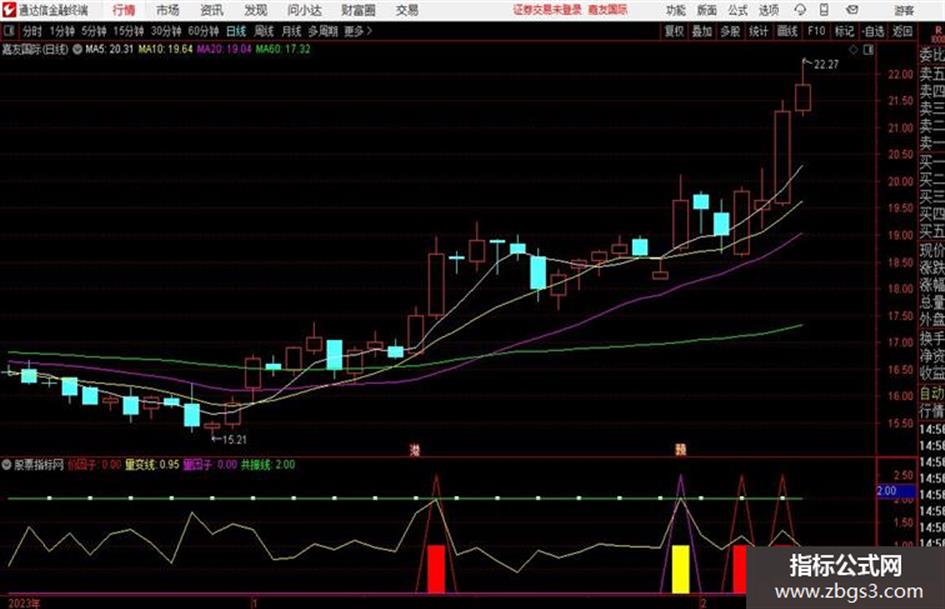Expand the MA indicator dropdown arrow

[78, 49]
